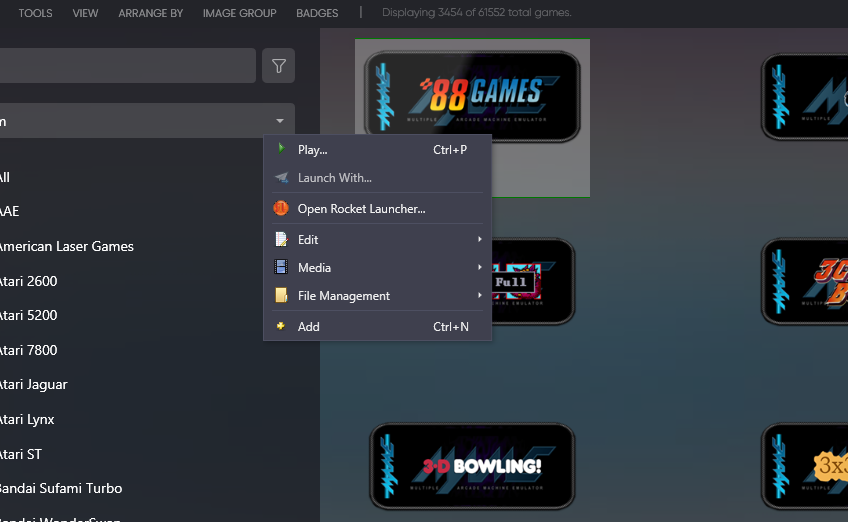Click the Edit notepad icon

point(281,239)
